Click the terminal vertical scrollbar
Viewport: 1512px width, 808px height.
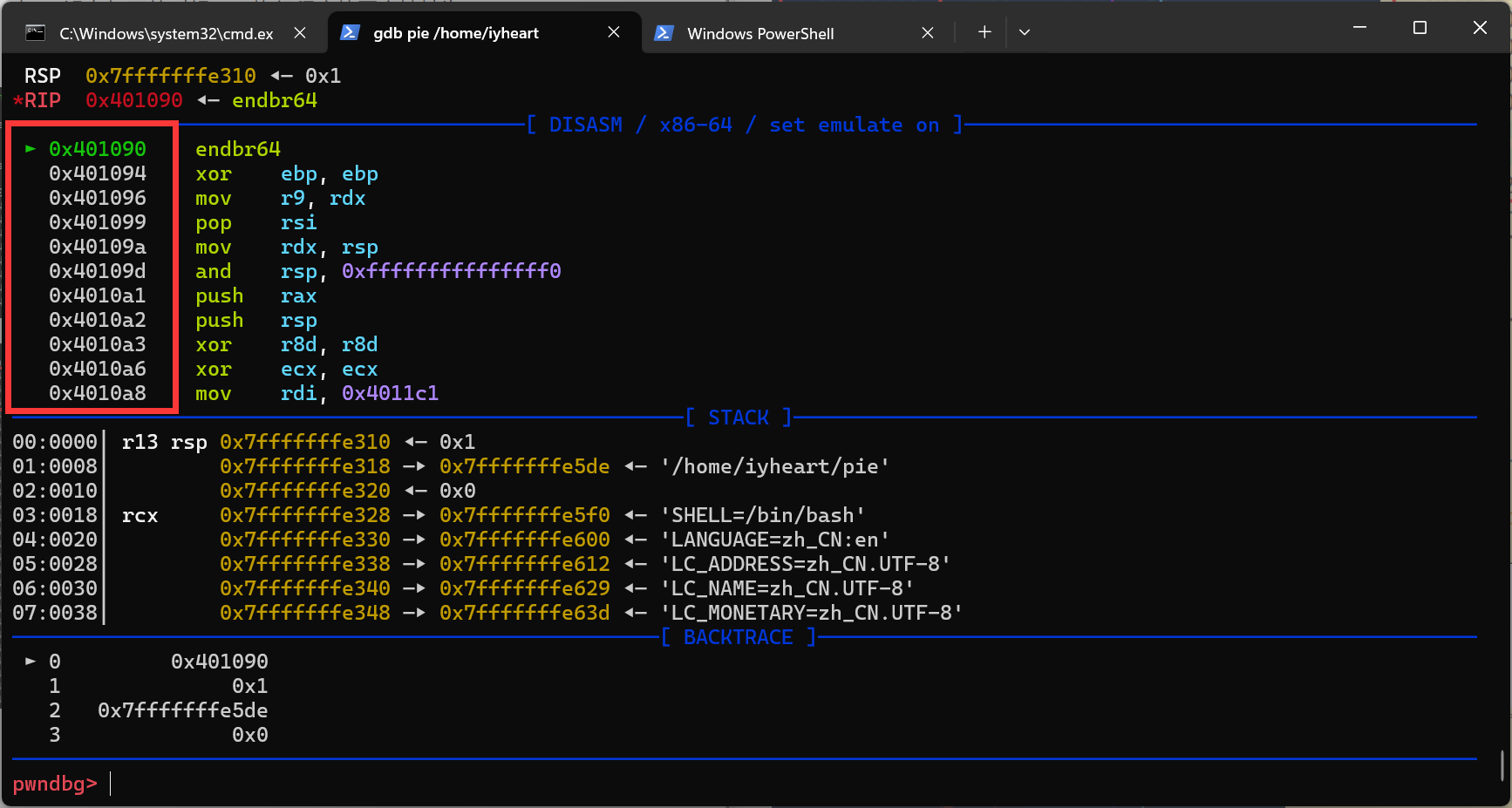click(x=1502, y=767)
